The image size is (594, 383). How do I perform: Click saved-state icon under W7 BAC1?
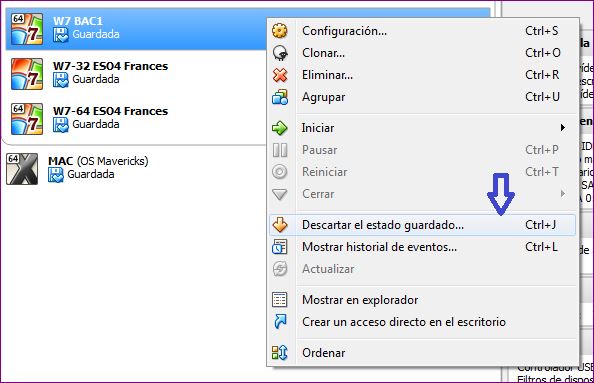point(61,35)
